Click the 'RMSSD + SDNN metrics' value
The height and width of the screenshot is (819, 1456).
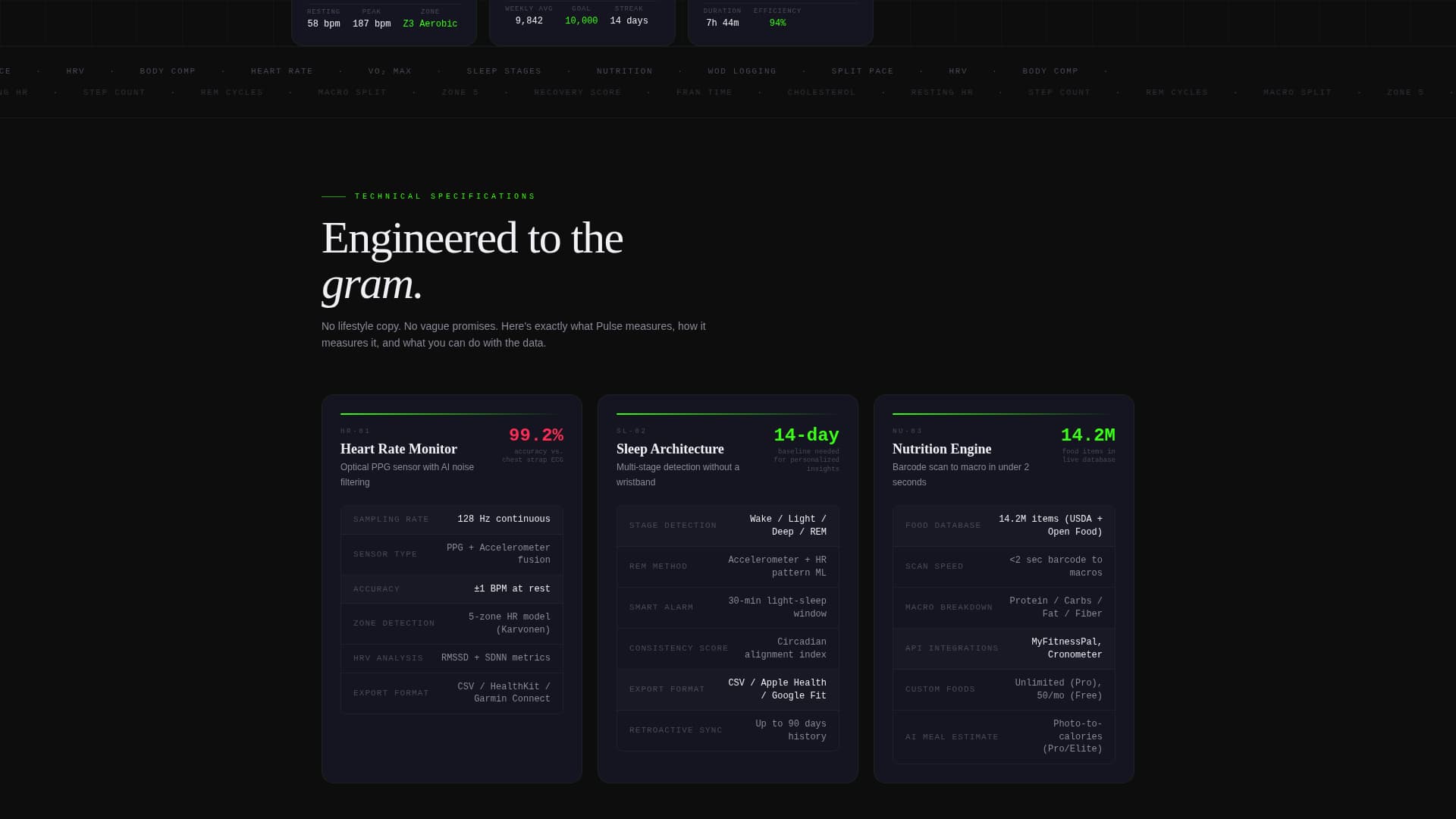[x=496, y=658]
